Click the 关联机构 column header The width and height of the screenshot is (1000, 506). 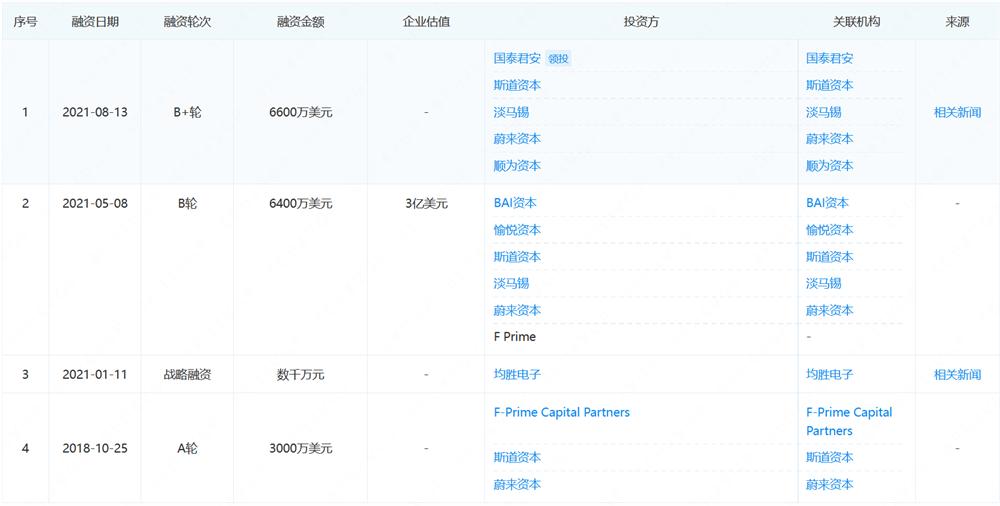coord(857,22)
